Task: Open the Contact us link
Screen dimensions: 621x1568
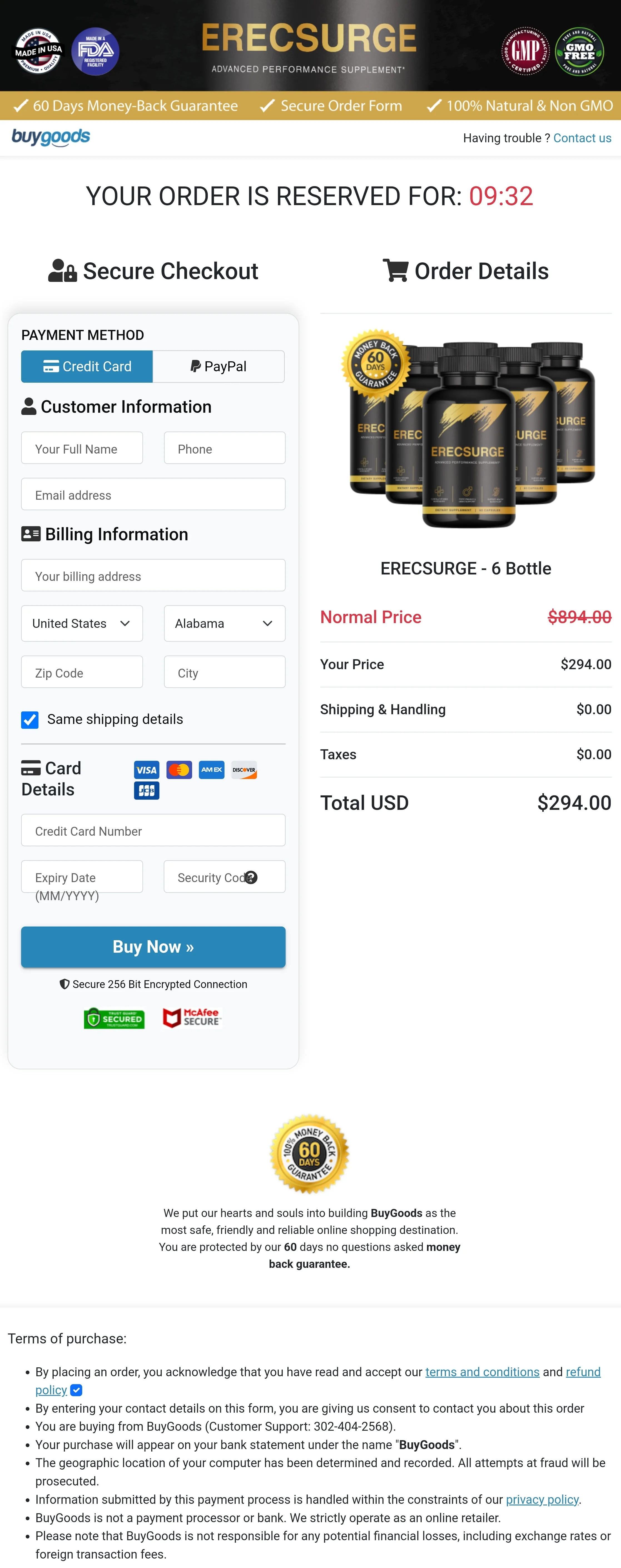Action: tap(582, 138)
